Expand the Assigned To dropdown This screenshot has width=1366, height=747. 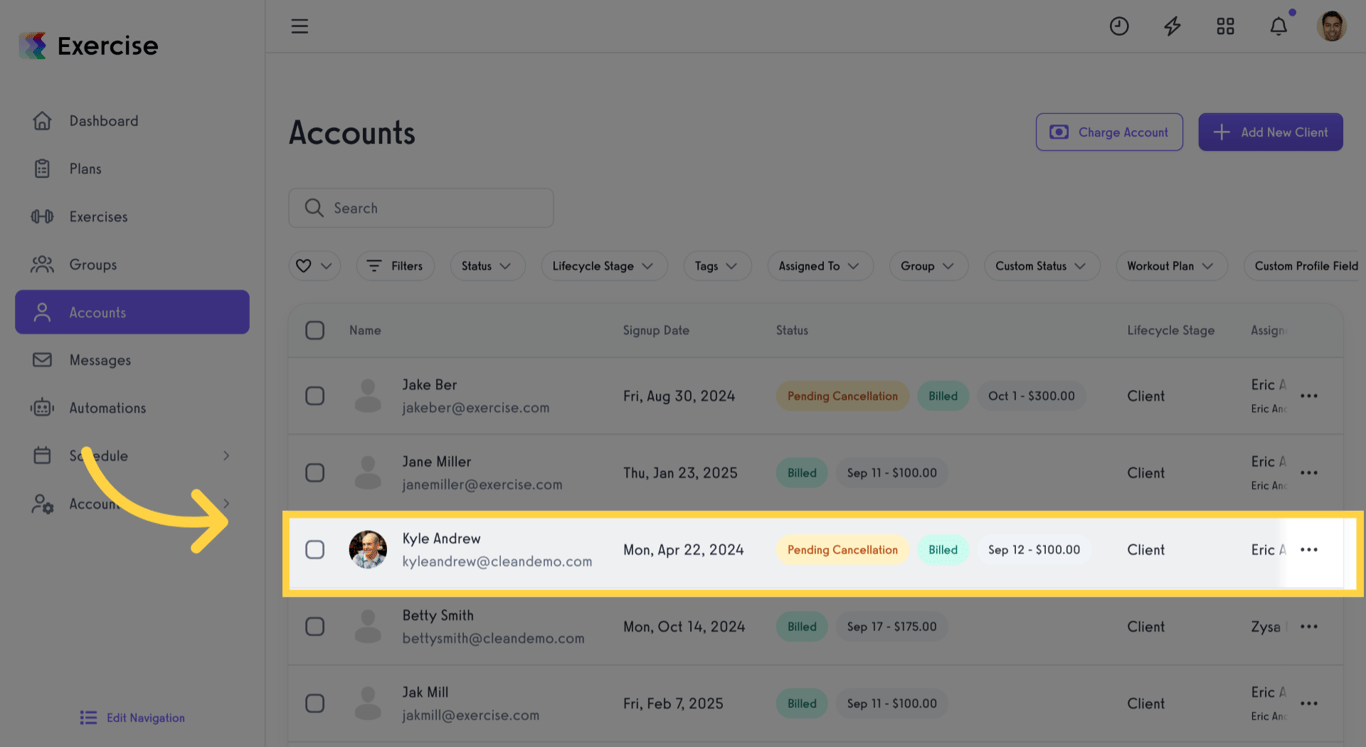pyautogui.click(x=820, y=265)
